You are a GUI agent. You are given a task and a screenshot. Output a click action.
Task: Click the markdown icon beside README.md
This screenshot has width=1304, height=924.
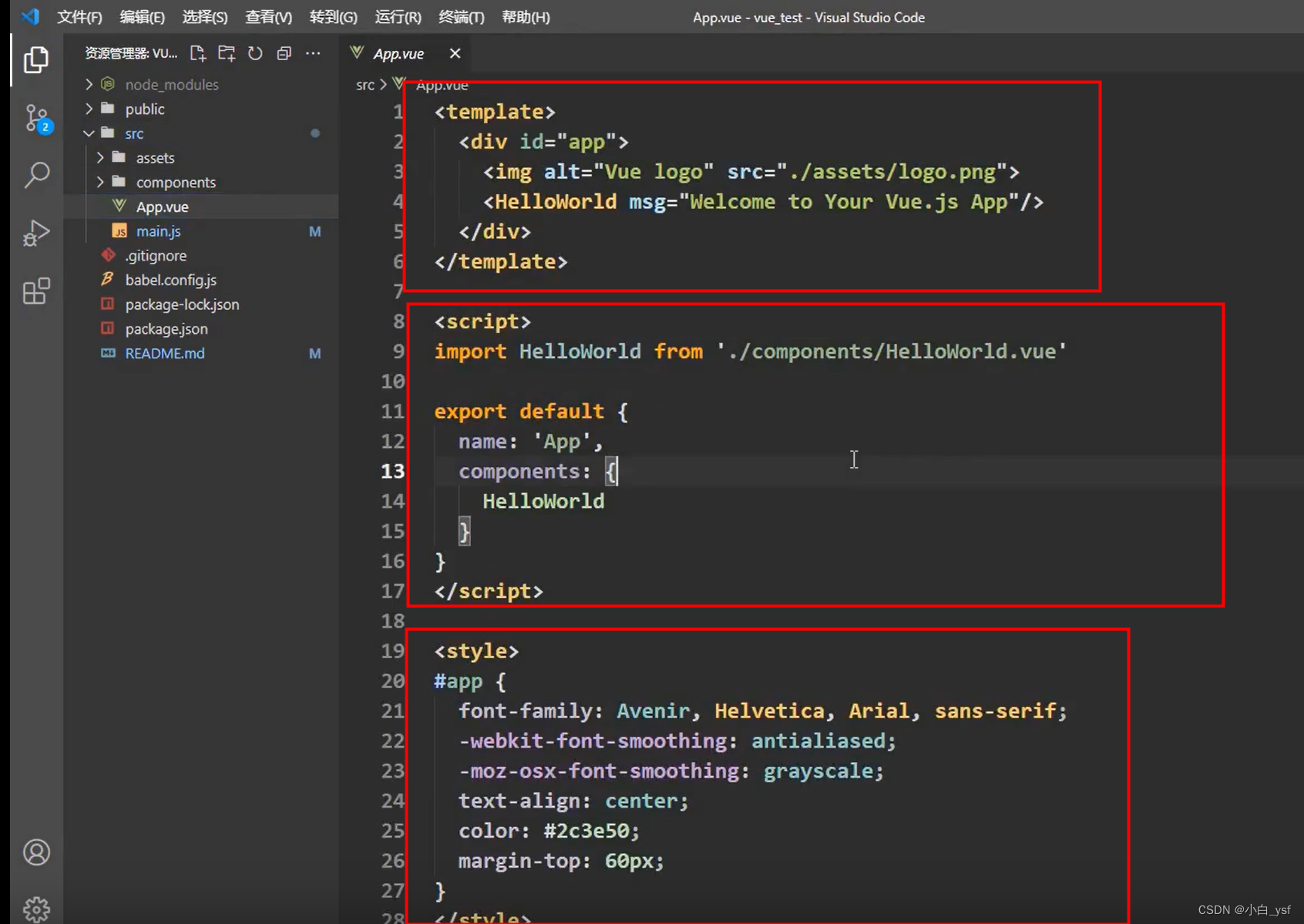[108, 353]
